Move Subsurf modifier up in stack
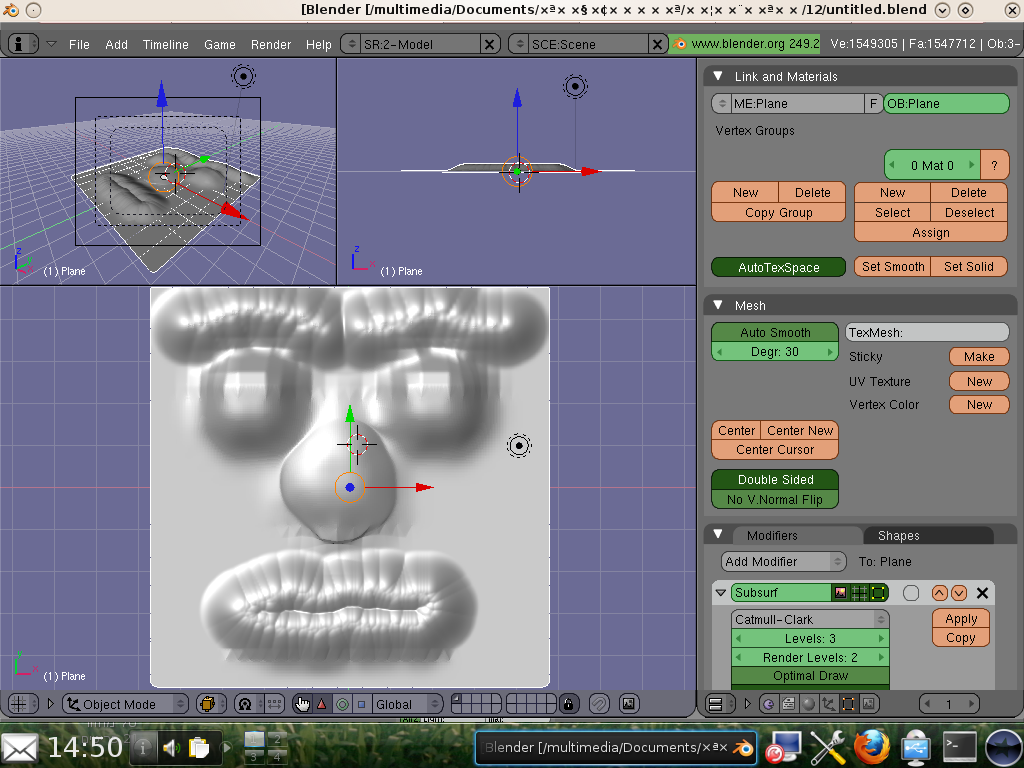This screenshot has width=1024, height=768. [x=939, y=593]
